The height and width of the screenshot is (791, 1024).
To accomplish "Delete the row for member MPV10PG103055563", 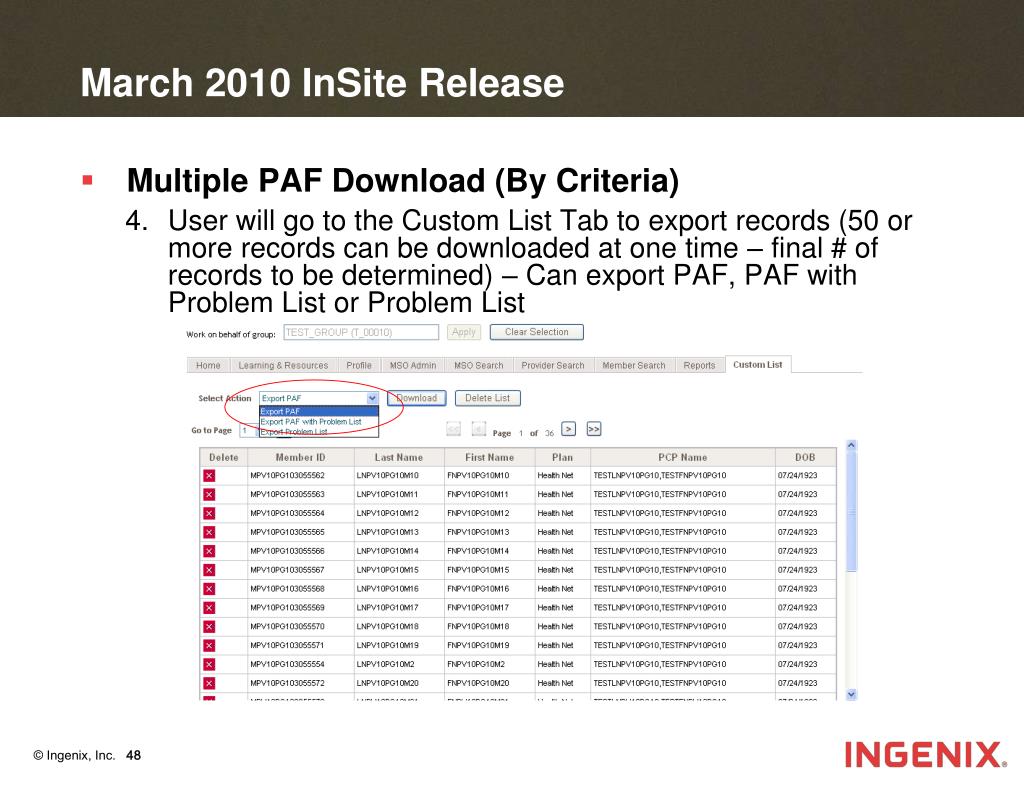I will 209,494.
